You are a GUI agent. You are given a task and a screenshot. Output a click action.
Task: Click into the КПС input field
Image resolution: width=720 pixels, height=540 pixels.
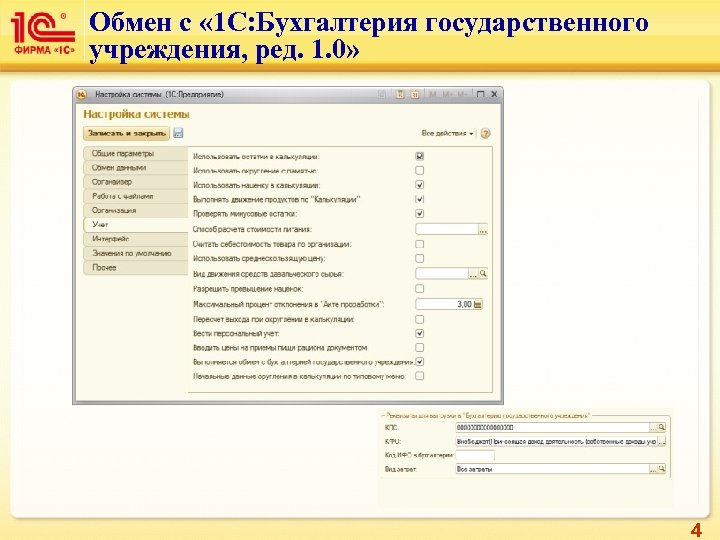click(552, 428)
